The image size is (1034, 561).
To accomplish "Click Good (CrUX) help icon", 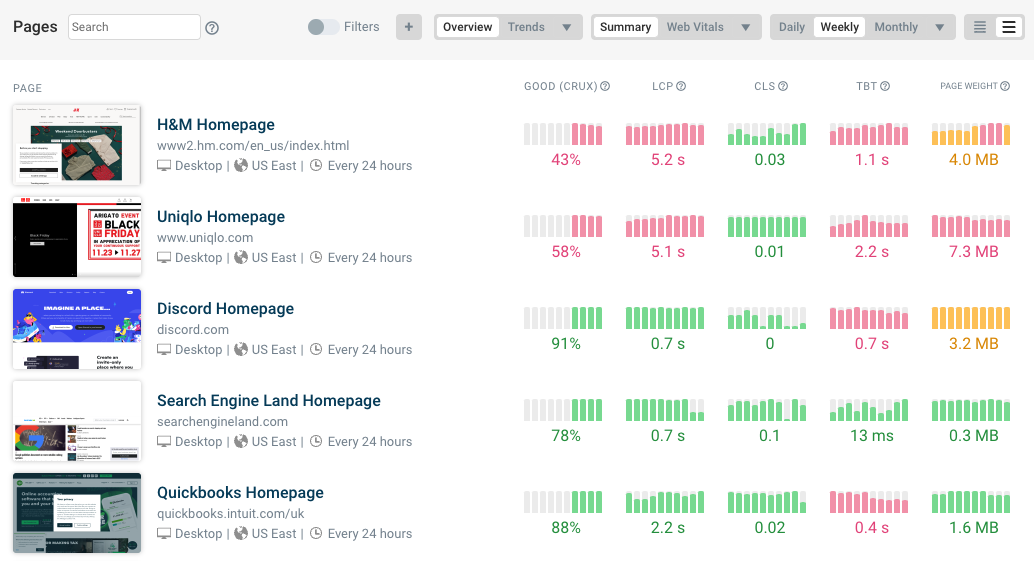I will click(605, 86).
